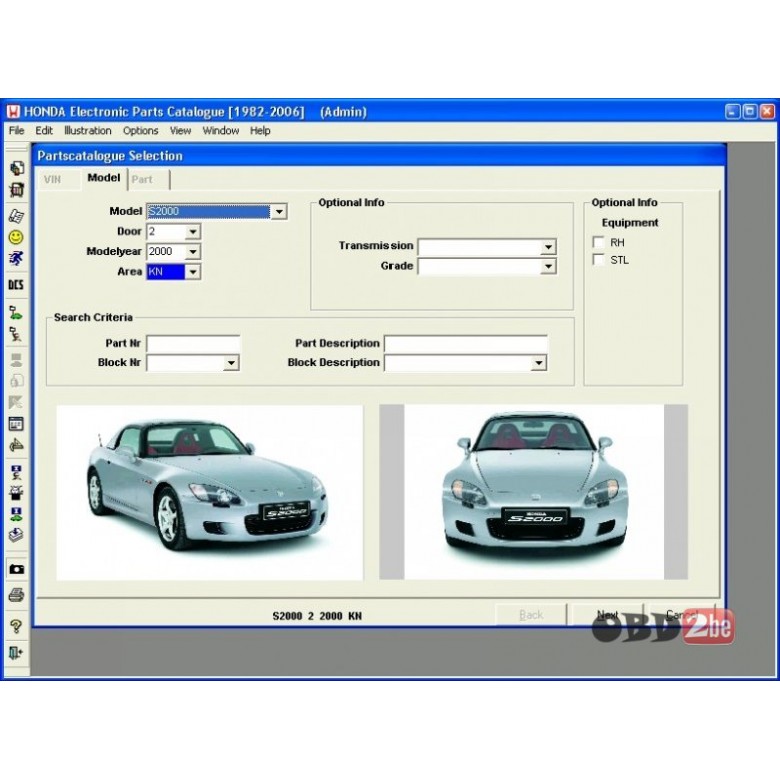Click the flag with green car icon
Viewport: 780px width, 780px height.
pyautogui.click(x=16, y=312)
